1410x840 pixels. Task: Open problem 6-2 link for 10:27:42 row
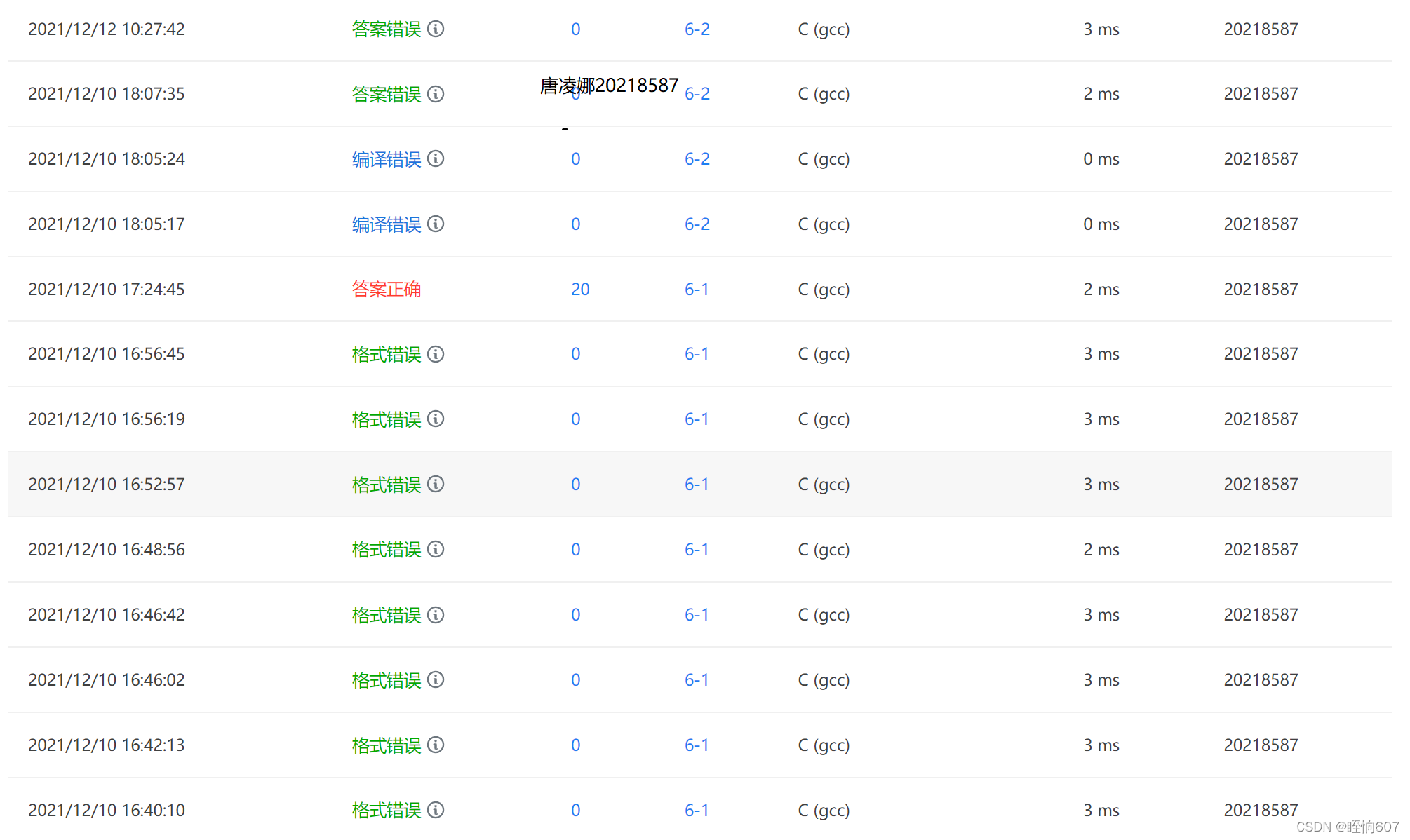coord(697,29)
